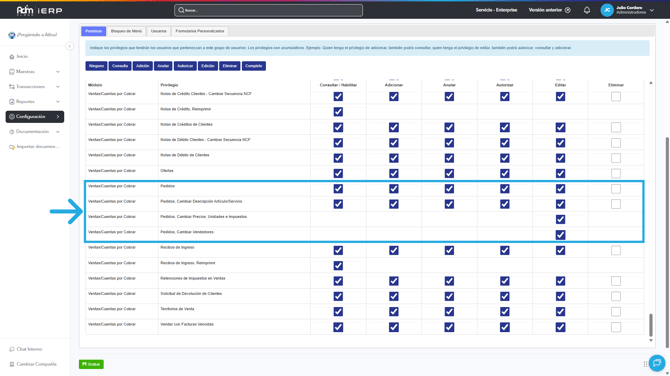Uncheck Anular for Notas de Débito de Clientes
This screenshot has width=670, height=376.
[x=449, y=158]
